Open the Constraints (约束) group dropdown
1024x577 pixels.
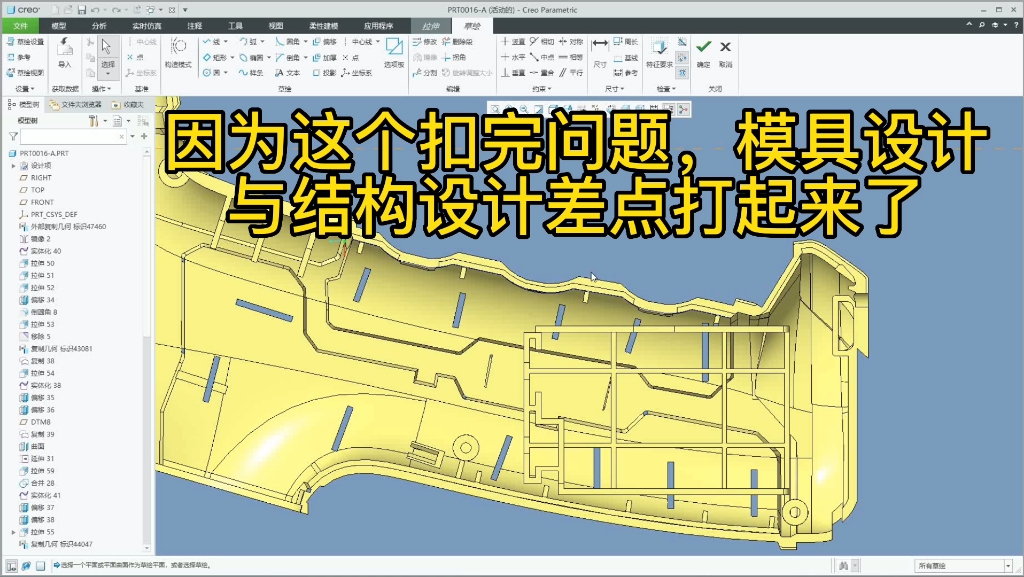click(x=543, y=90)
